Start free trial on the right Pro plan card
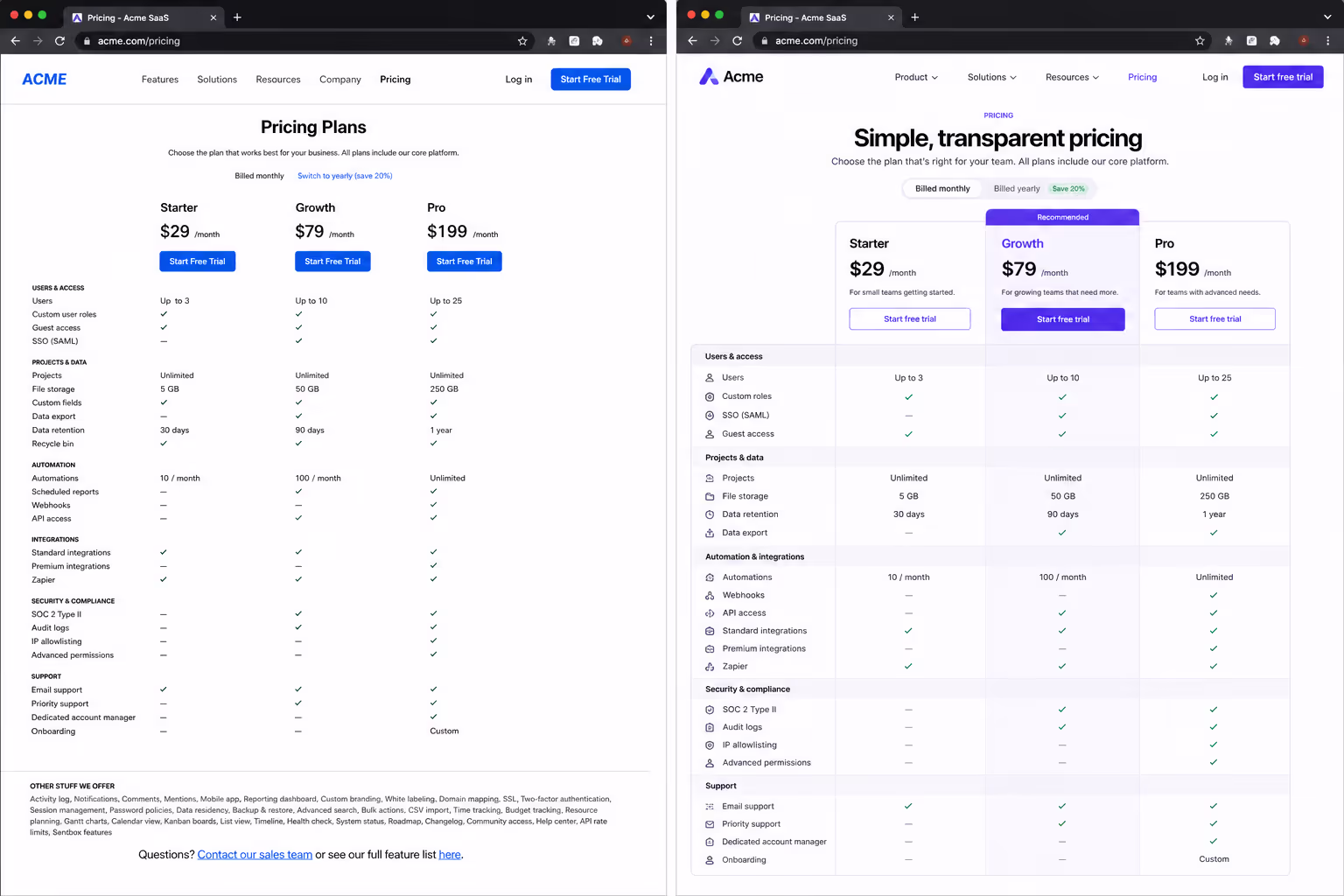This screenshot has height=896, width=1344. 1214,319
